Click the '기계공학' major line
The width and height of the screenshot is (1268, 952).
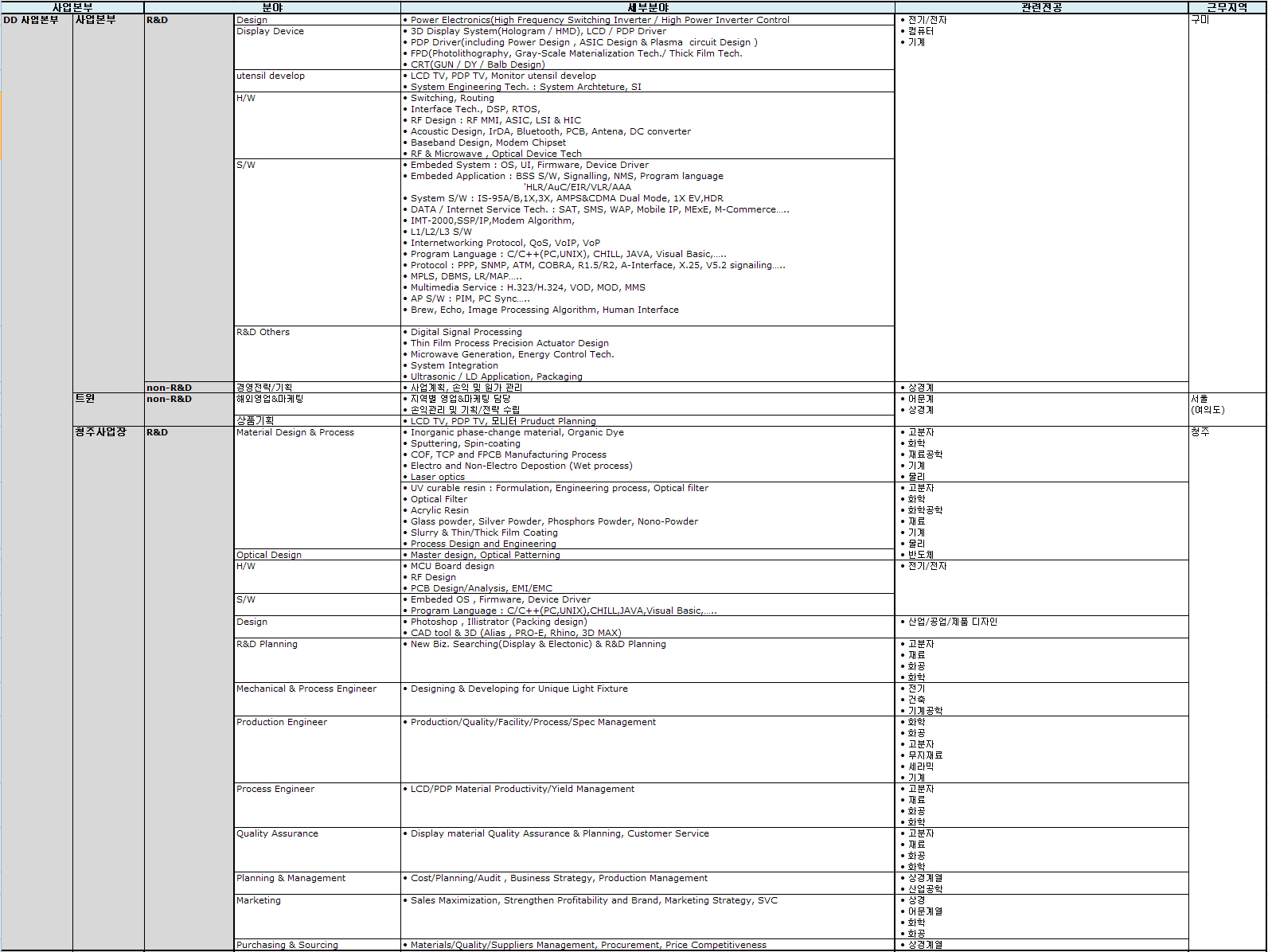pos(922,711)
